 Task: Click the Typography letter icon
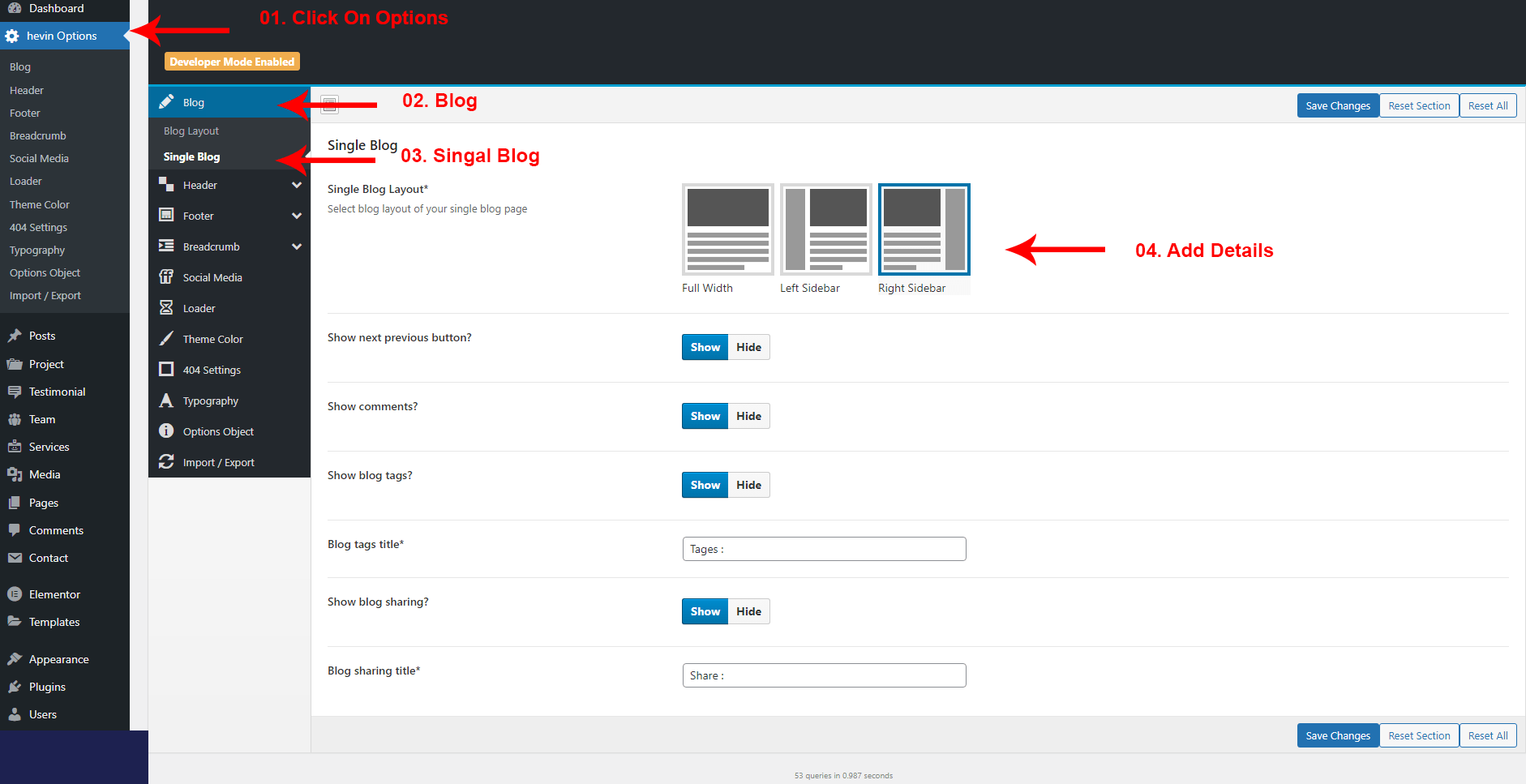[166, 401]
